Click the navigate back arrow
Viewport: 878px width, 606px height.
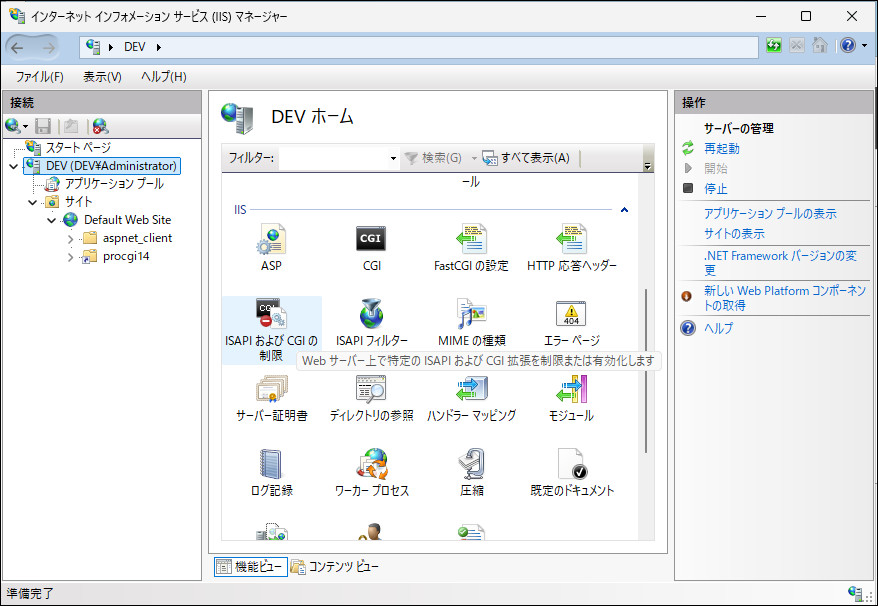17,48
